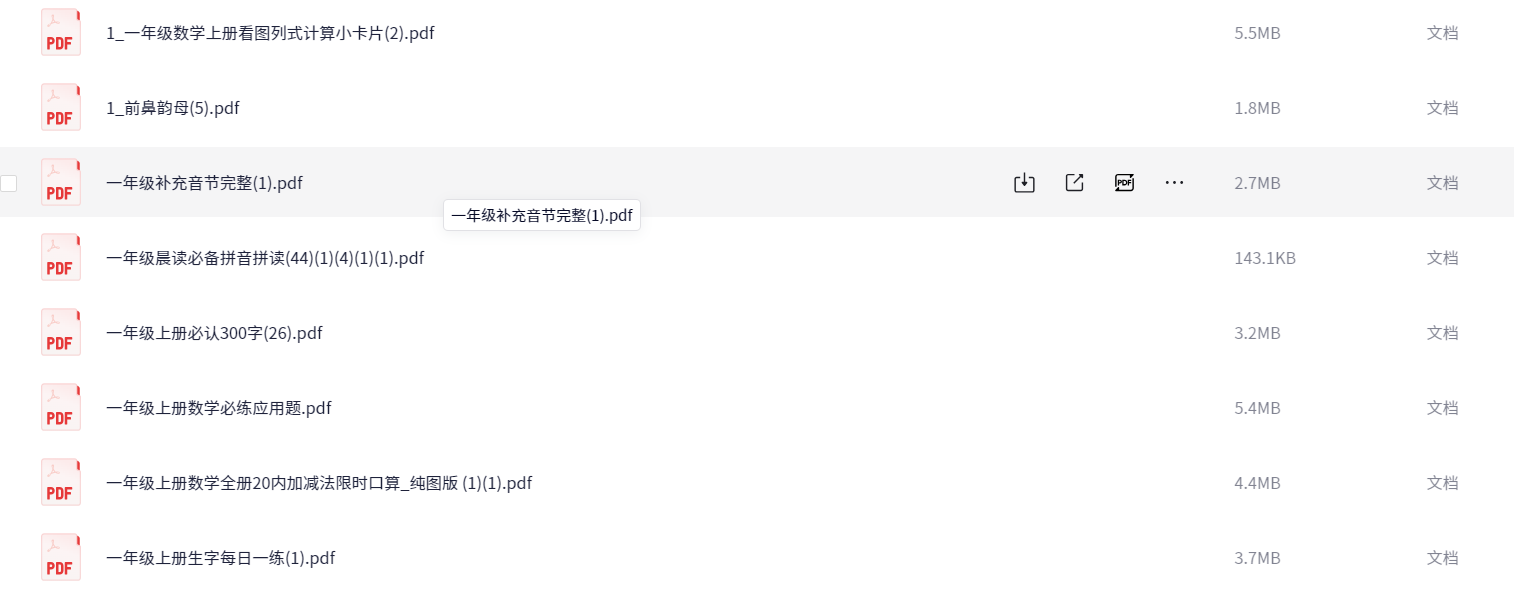Viewport: 1514px width, 600px height.
Task: Click the PDF icon of 一年级上册必认300字(26).pdf
Action: pyautogui.click(x=60, y=333)
